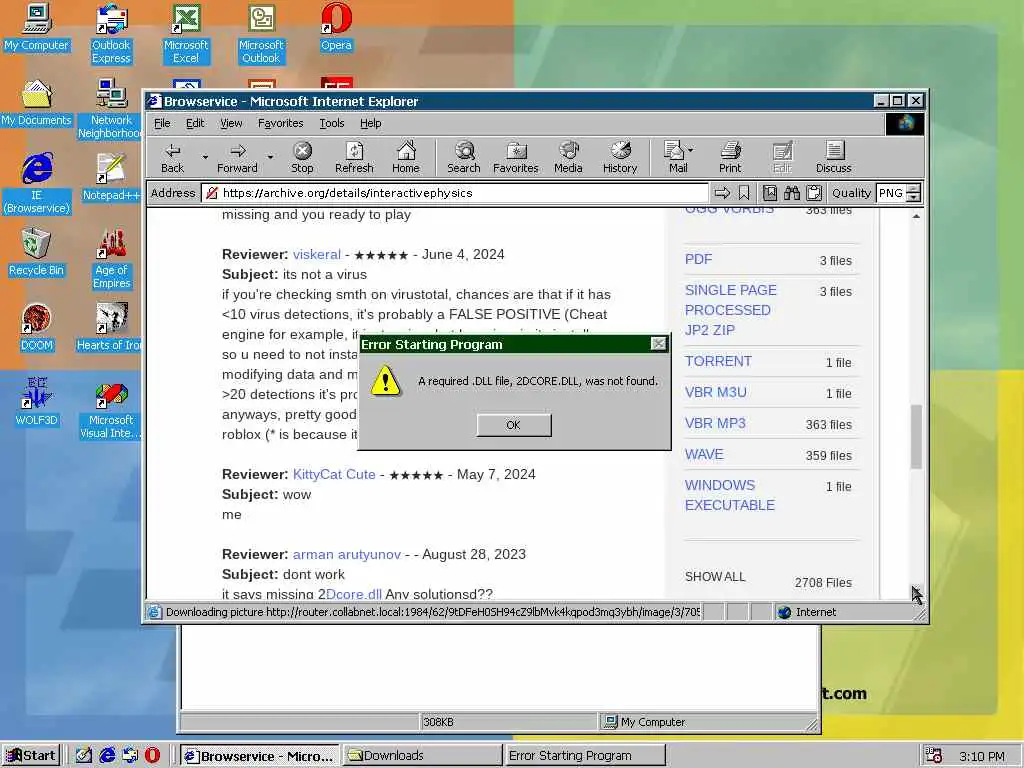Open the TORRENT download link
Screen dimensions: 1024x768
[x=718, y=361]
